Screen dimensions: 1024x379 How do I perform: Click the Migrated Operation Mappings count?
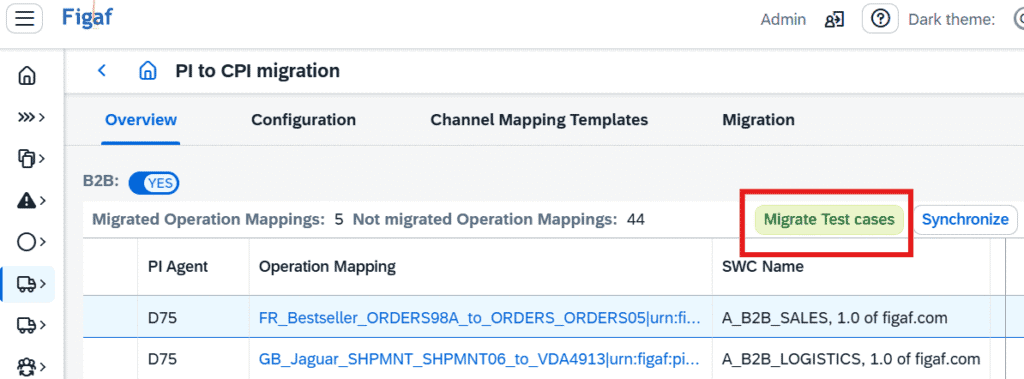click(339, 220)
